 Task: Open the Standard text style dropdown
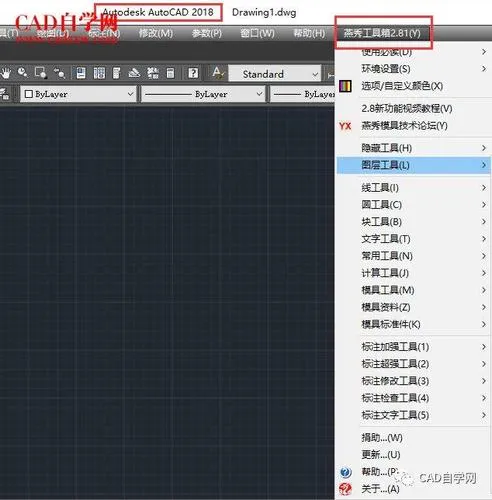pos(275,74)
